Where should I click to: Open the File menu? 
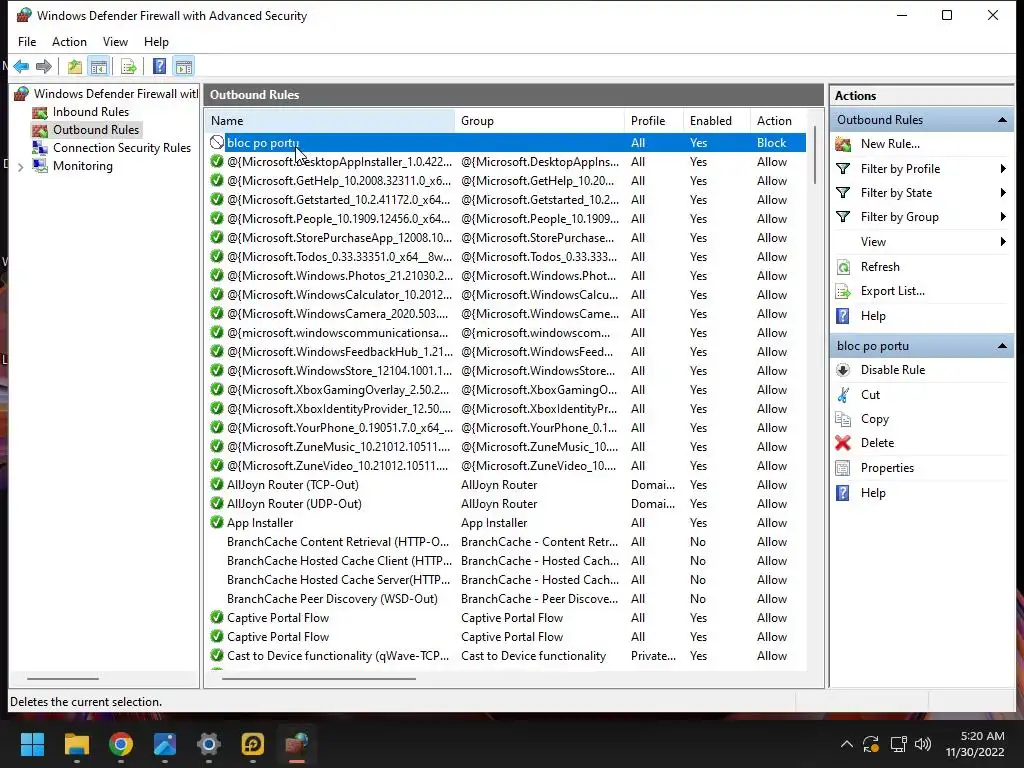pos(27,42)
